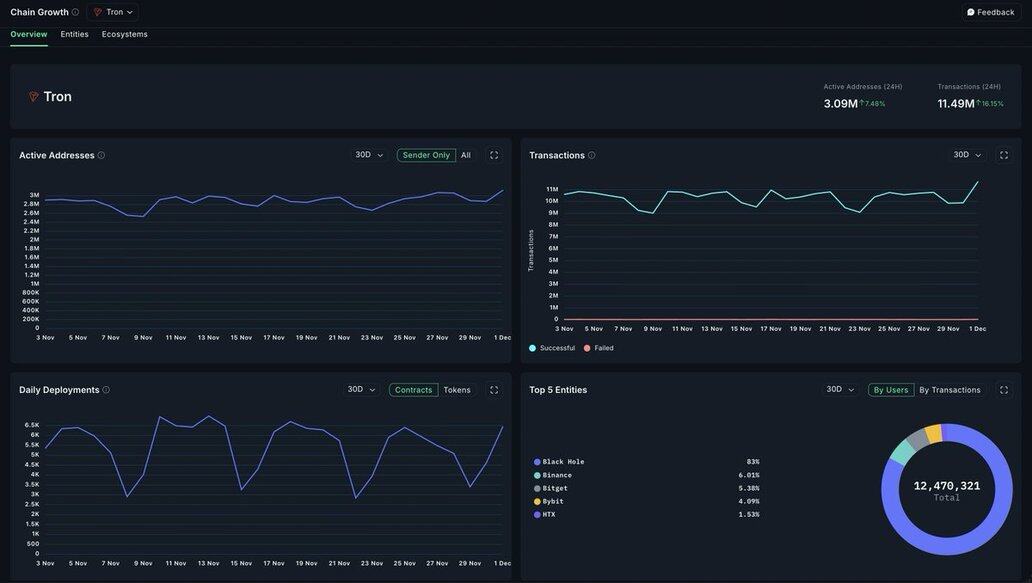This screenshot has width=1032, height=583.
Task: Click the Binance entity row
Action: coord(557,475)
